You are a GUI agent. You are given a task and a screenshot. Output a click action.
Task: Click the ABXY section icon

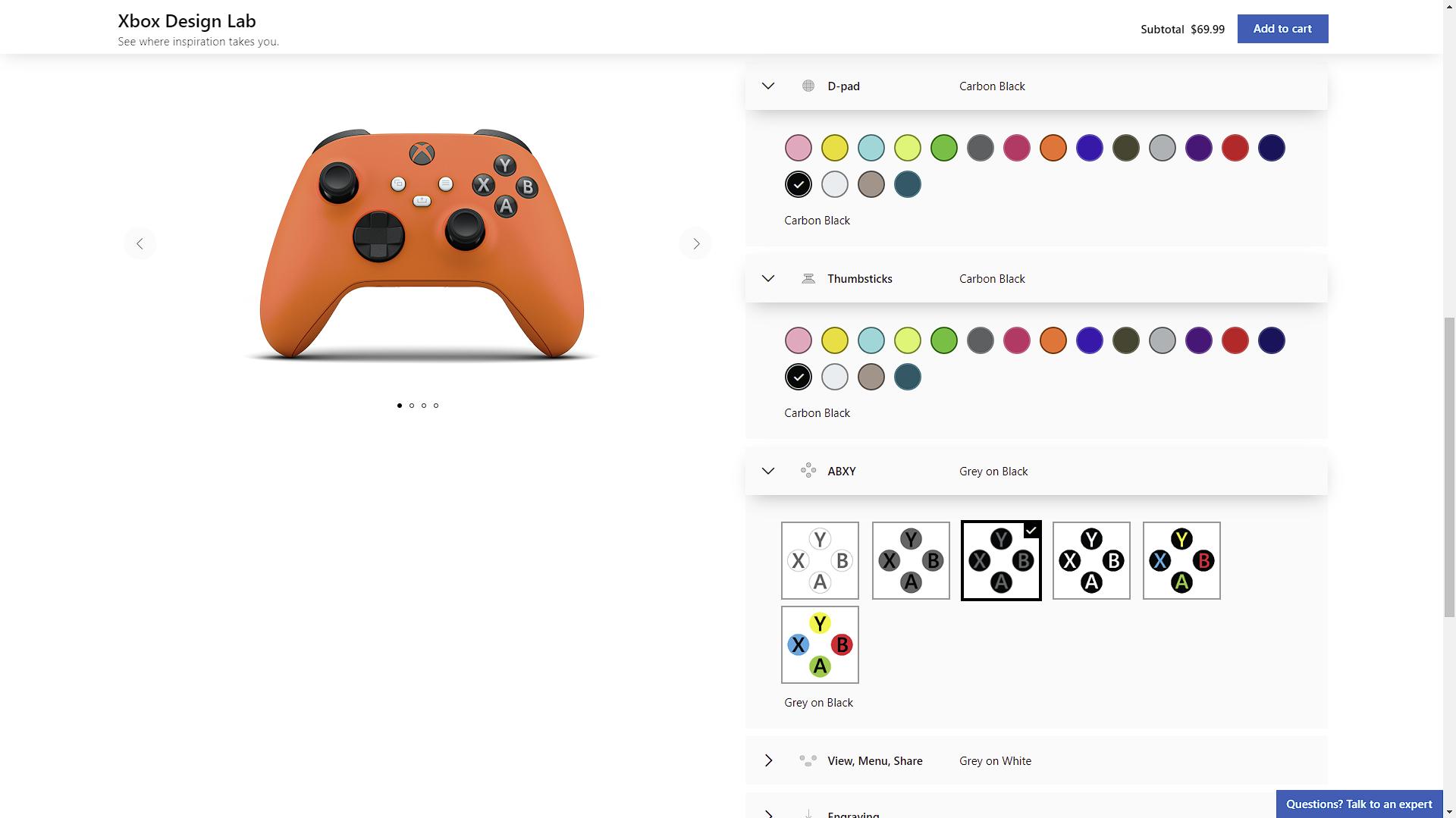(x=808, y=471)
